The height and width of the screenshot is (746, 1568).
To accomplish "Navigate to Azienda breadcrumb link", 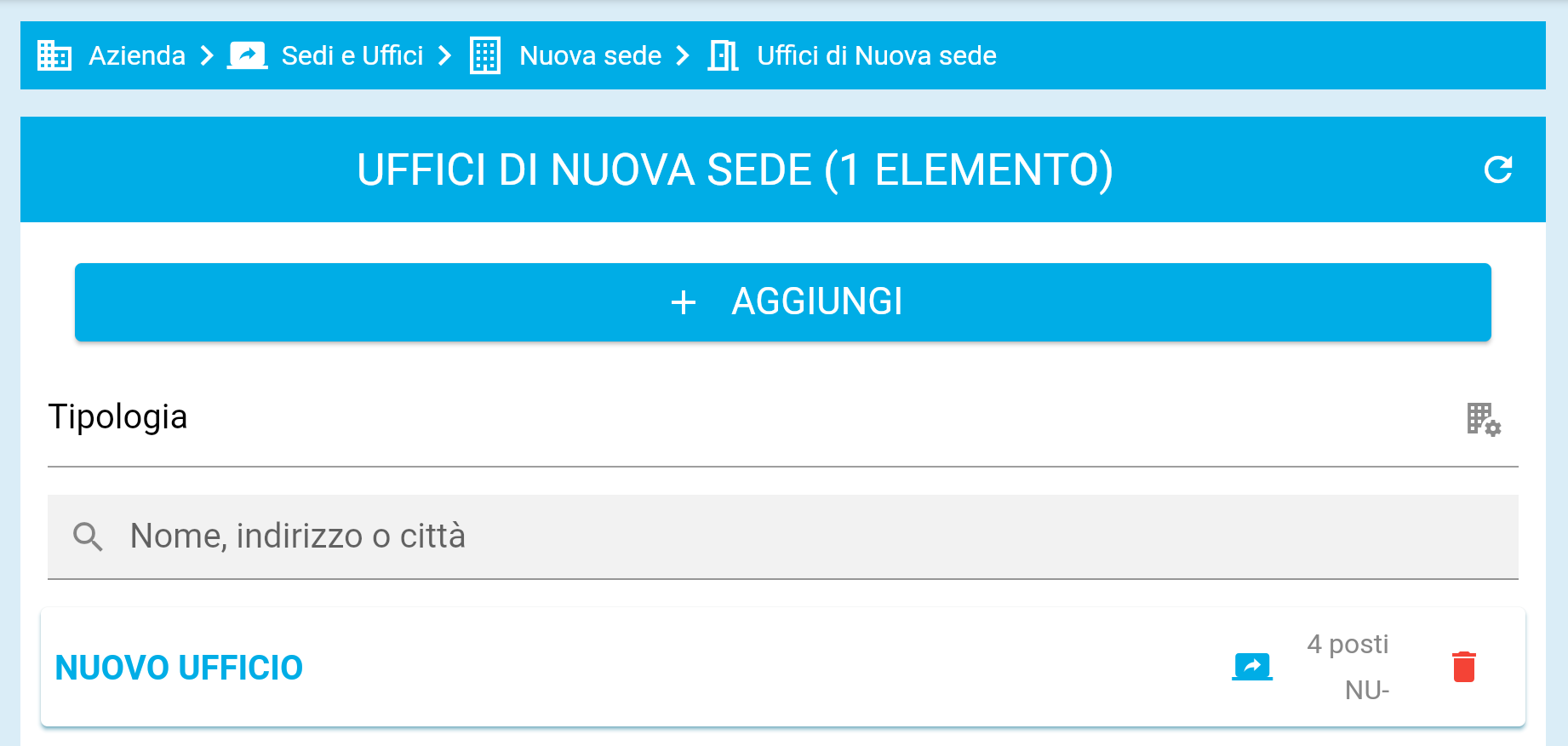I will click(137, 56).
